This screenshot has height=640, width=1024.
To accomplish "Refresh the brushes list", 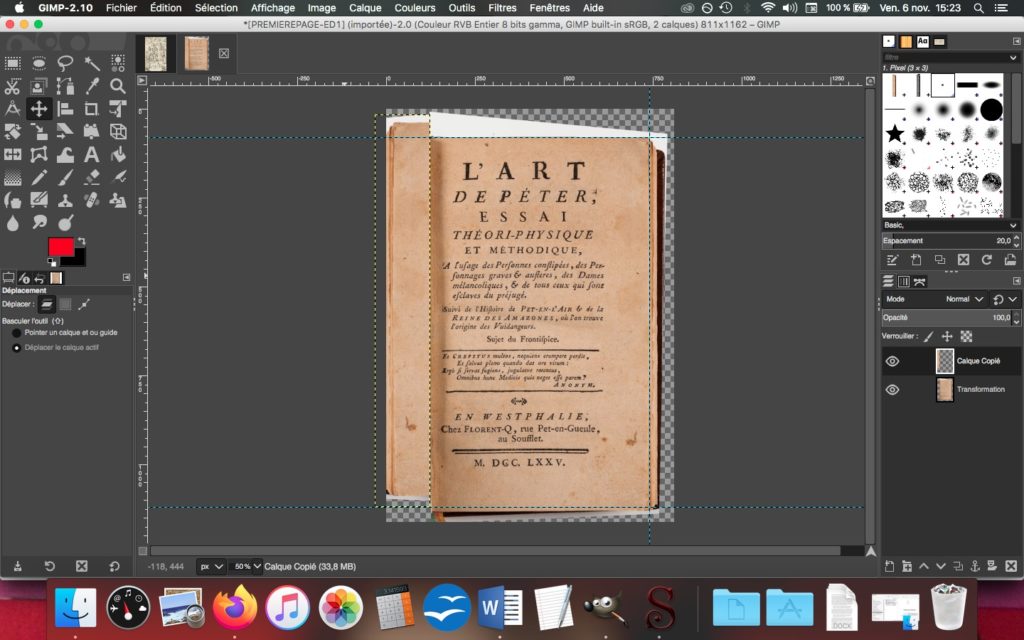I will (987, 260).
